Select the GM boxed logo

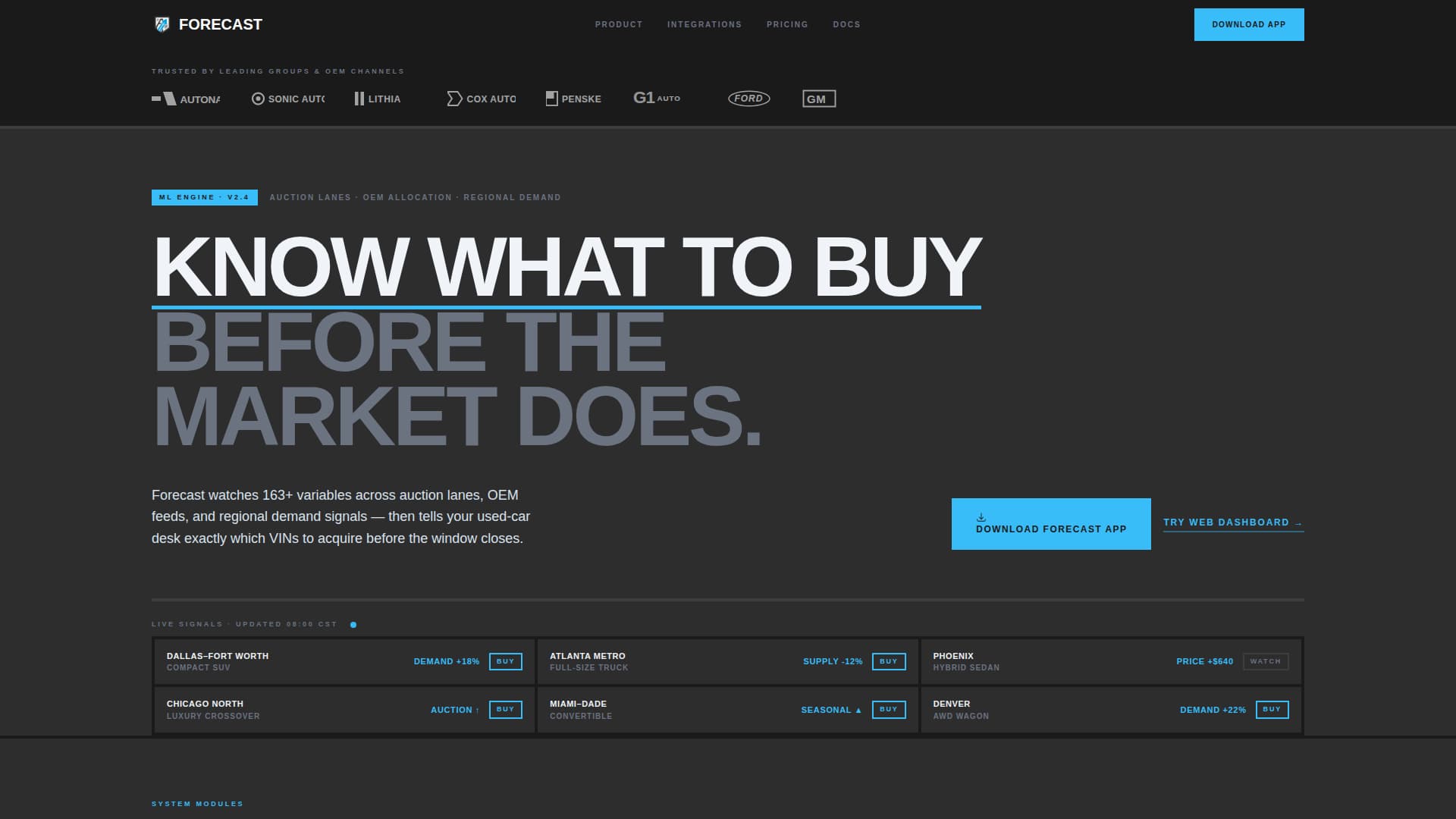818,99
